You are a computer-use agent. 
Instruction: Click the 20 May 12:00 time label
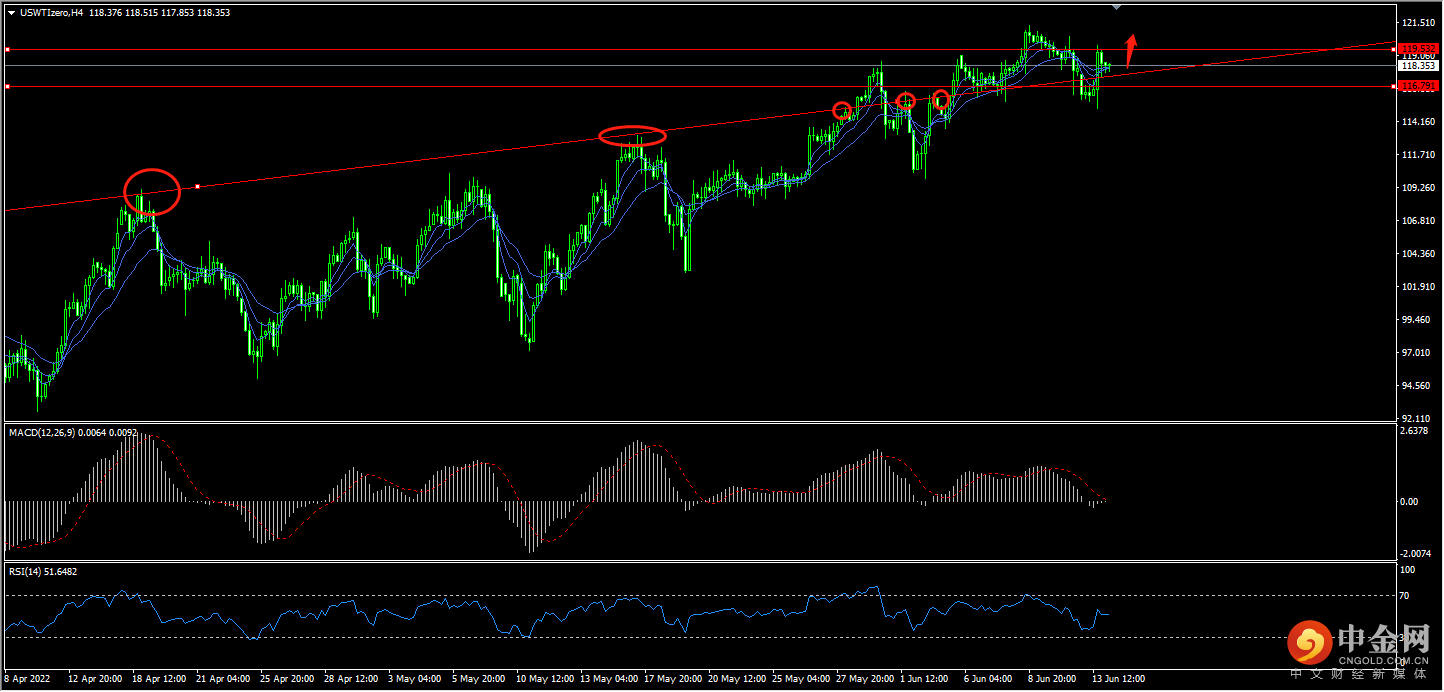(735, 678)
